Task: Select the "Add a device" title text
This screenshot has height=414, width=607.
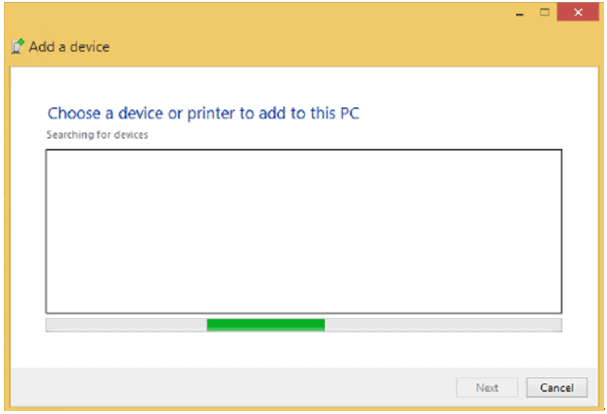Action: pyautogui.click(x=69, y=47)
